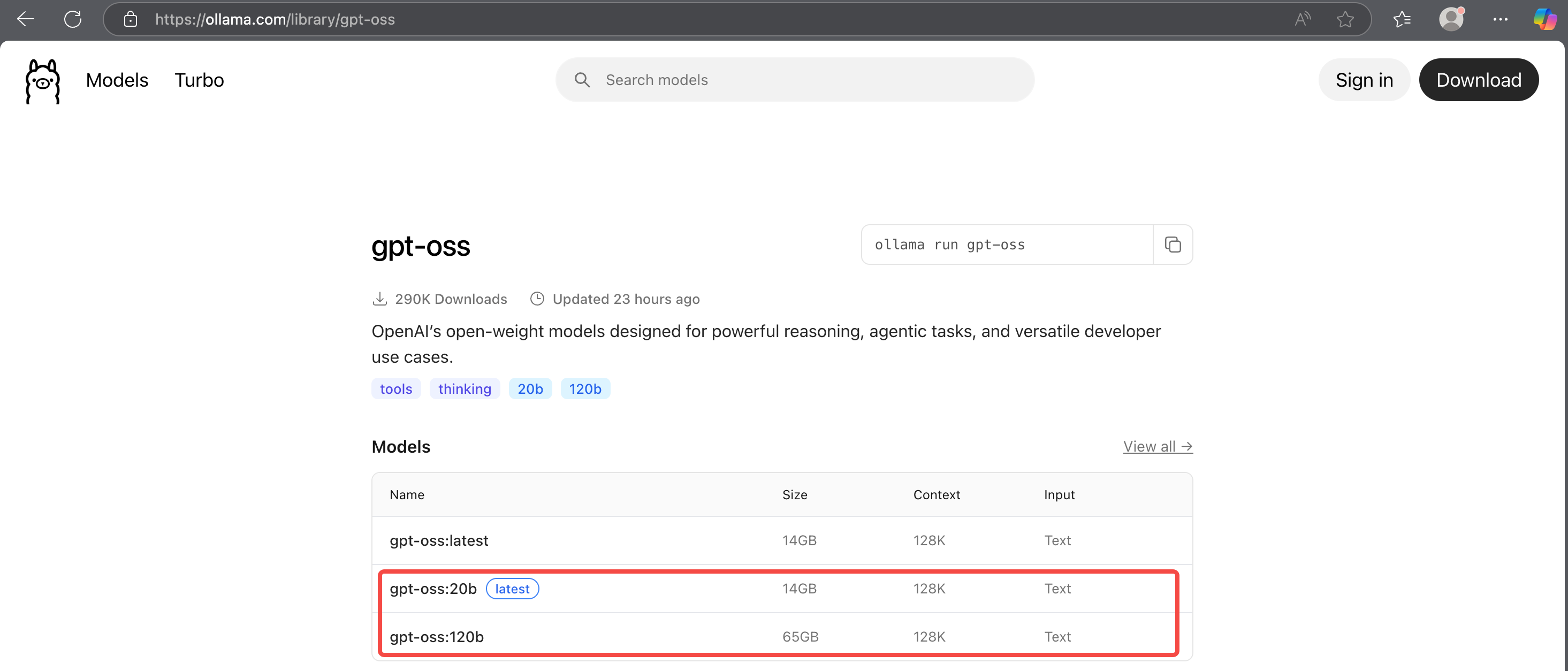This screenshot has width=1568, height=671.
Task: Add page to favorites star icon
Action: [1345, 19]
